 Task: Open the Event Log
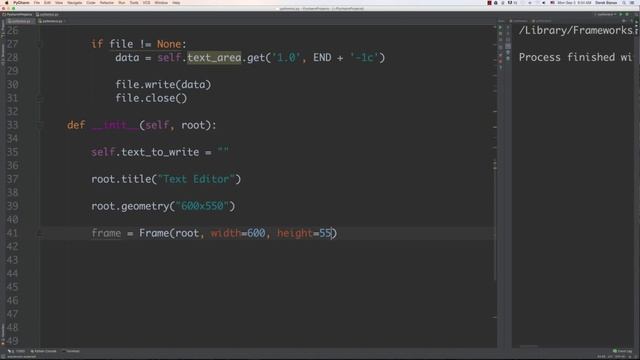622,351
